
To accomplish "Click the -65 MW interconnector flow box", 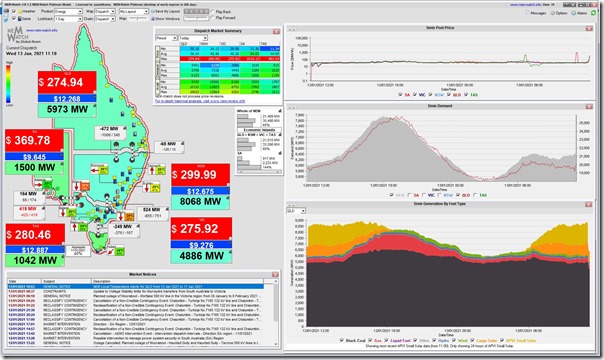I will 169,146.
